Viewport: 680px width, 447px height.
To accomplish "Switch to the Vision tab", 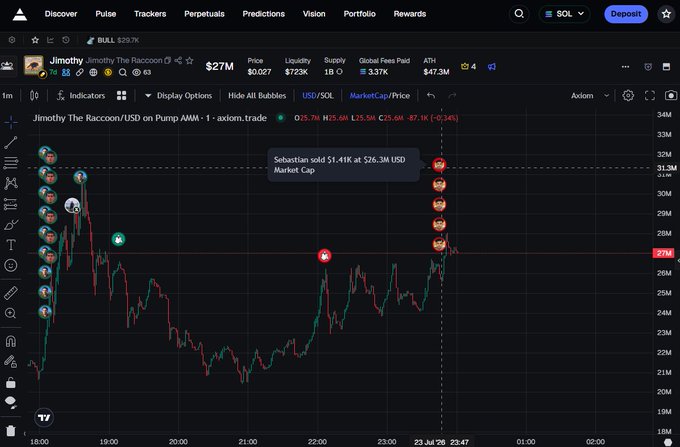I will click(314, 14).
